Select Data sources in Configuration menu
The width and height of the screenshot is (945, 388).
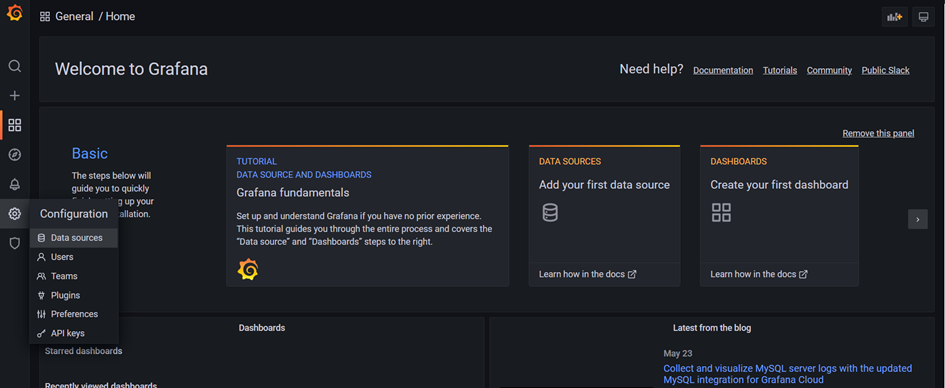74,238
